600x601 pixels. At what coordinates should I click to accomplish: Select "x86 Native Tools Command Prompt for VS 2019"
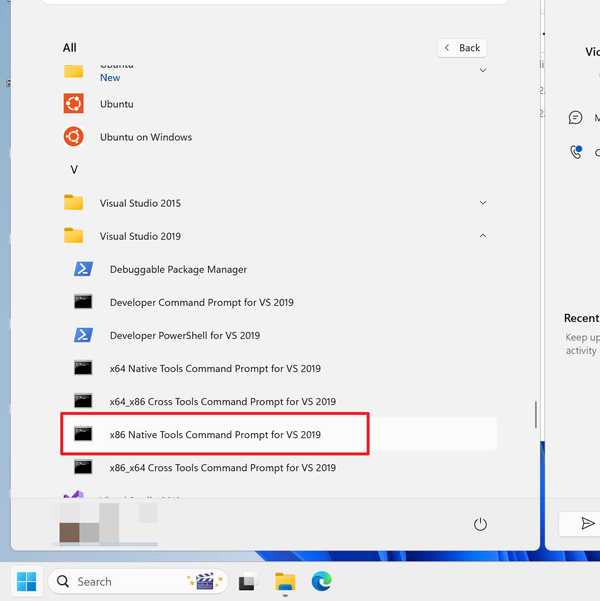(215, 435)
